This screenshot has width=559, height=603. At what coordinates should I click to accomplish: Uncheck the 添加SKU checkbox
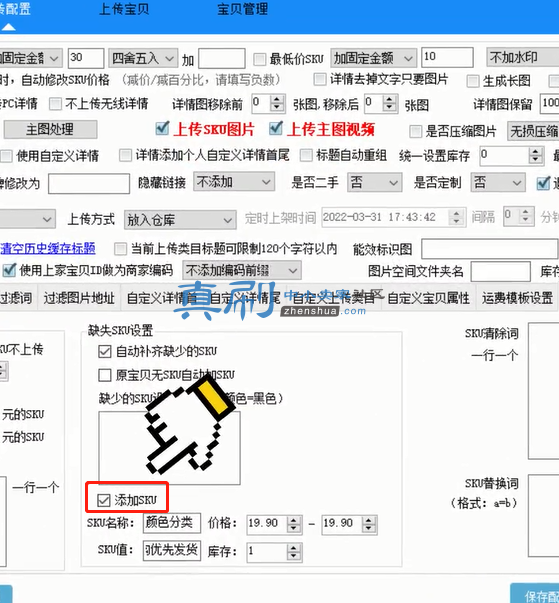coord(103,500)
